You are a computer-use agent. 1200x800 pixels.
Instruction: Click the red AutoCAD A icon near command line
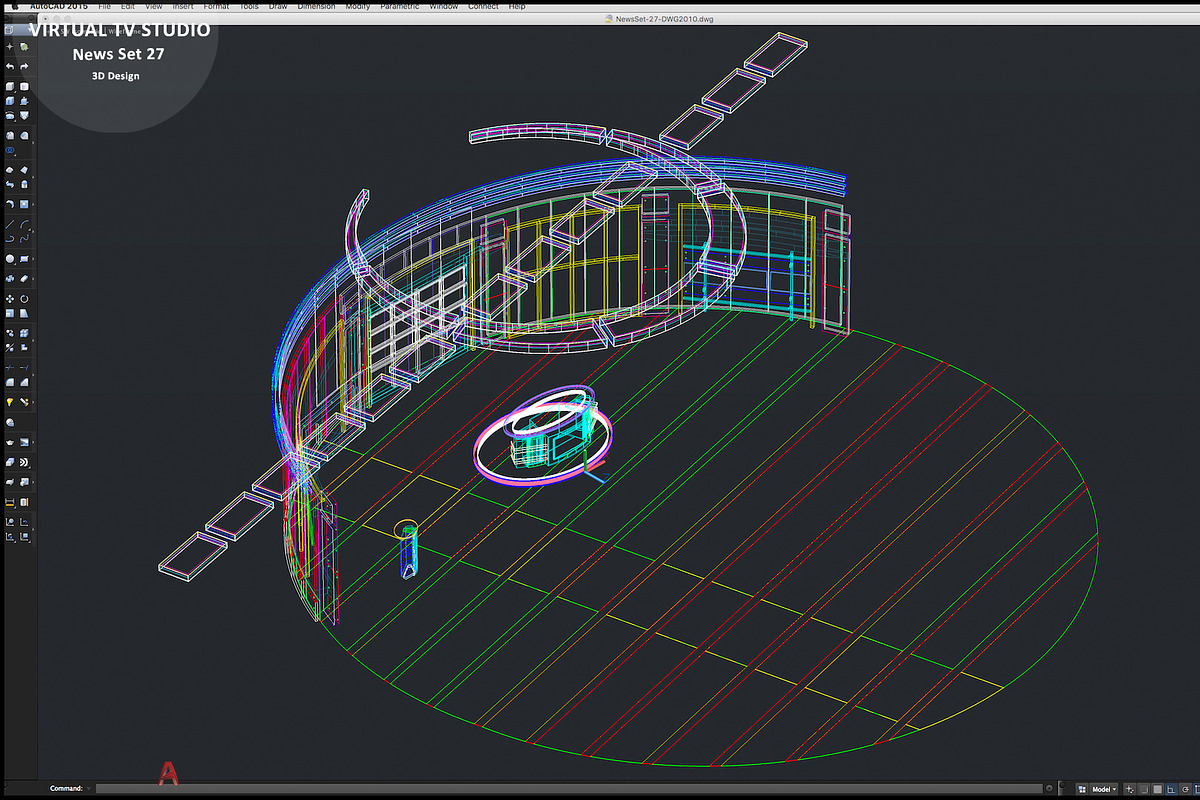169,772
